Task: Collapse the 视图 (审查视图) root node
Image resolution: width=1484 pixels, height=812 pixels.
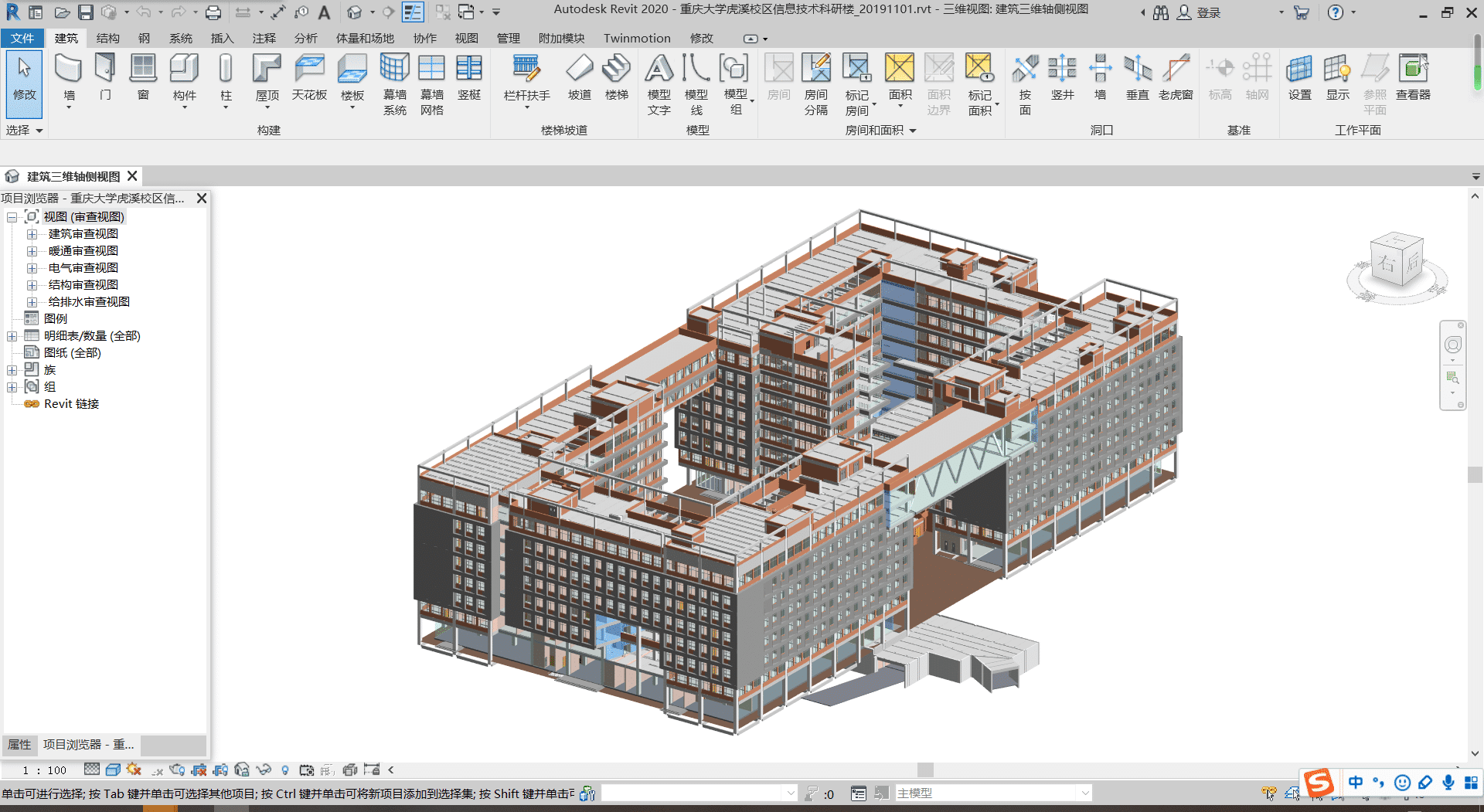Action: tap(12, 217)
